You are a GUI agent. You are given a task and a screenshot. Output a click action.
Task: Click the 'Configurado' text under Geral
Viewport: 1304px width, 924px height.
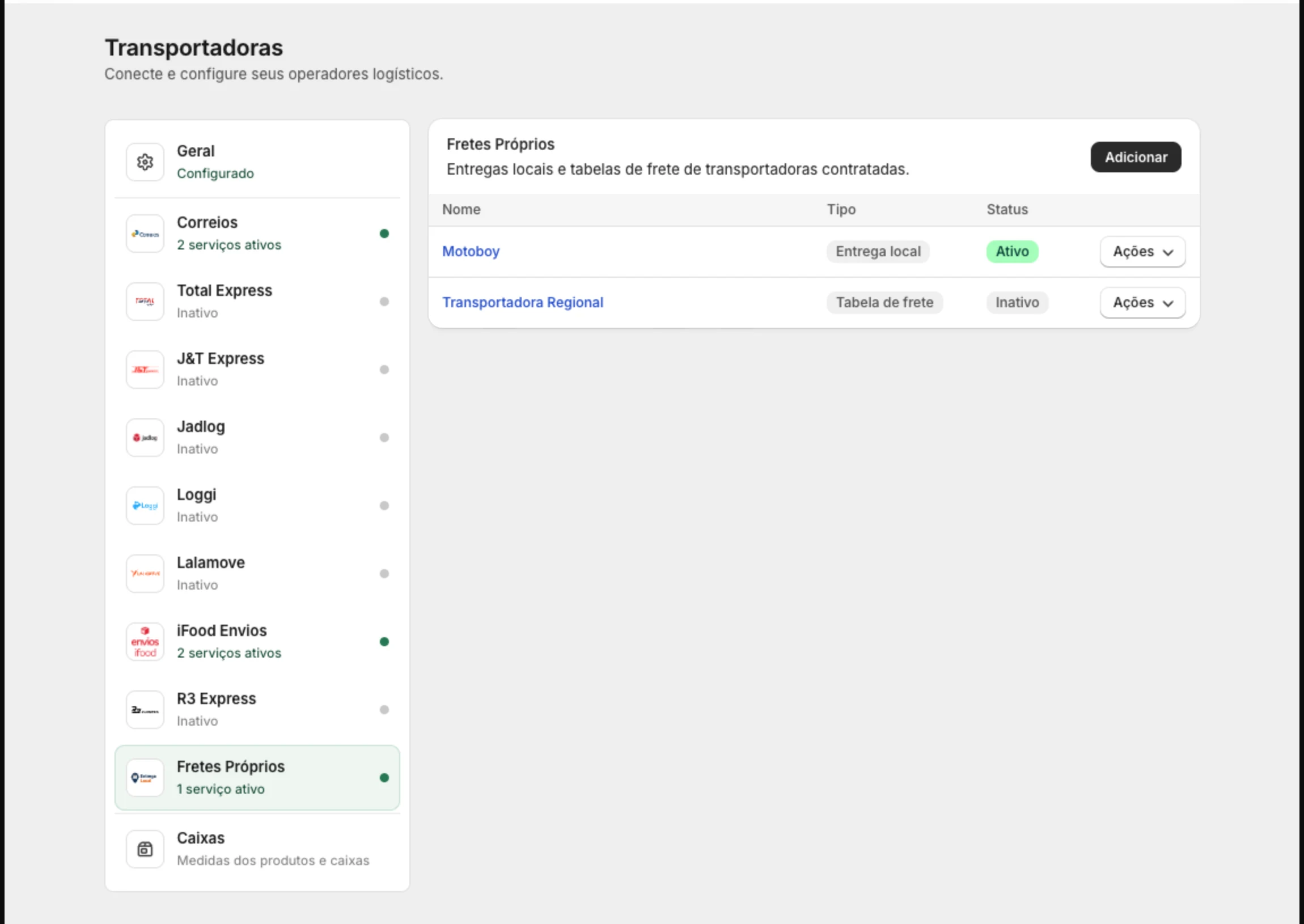click(x=215, y=173)
